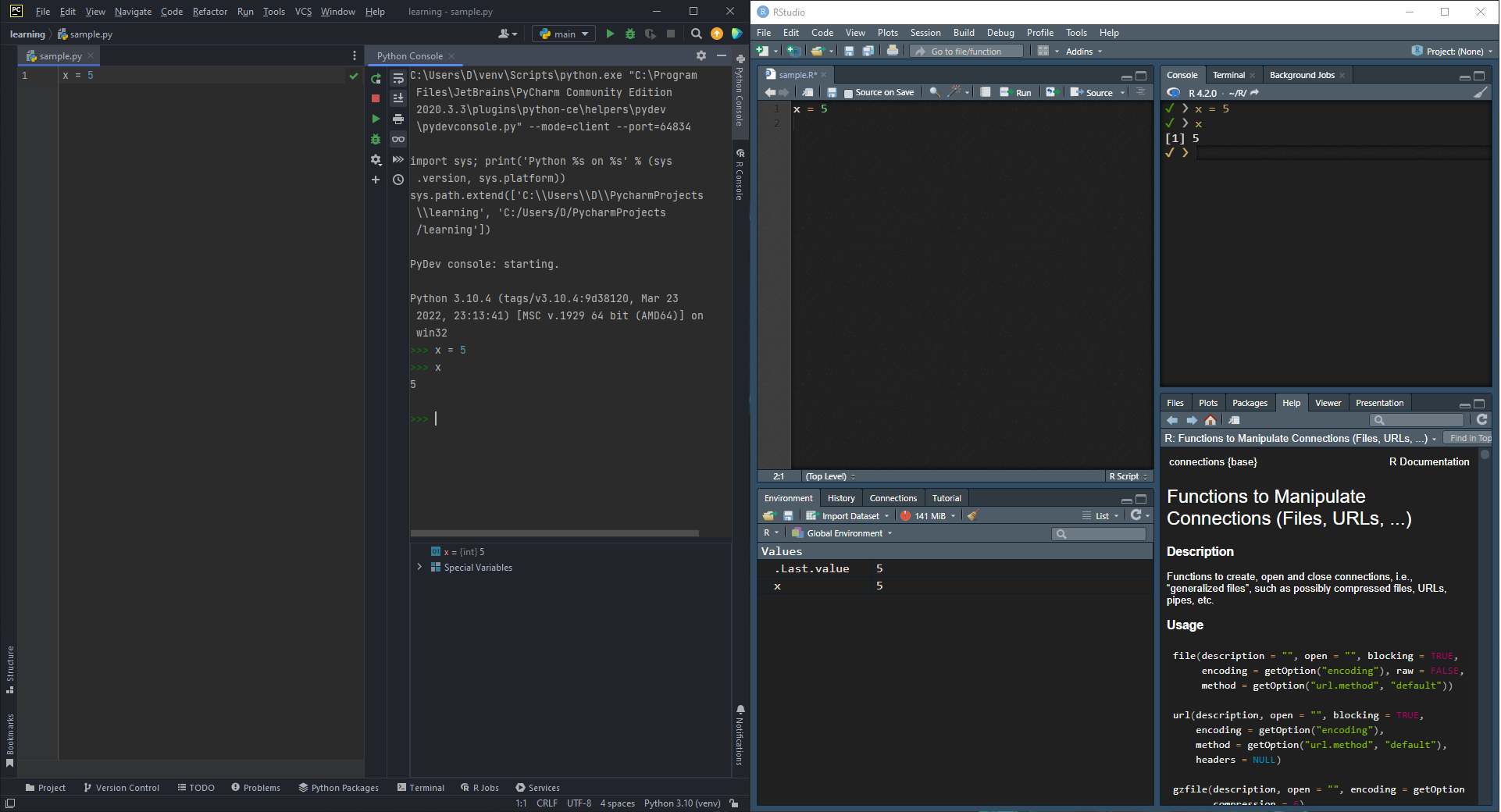Open Addins dropdown in RStudio
Image resolution: width=1501 pixels, height=812 pixels.
pyautogui.click(x=1084, y=52)
